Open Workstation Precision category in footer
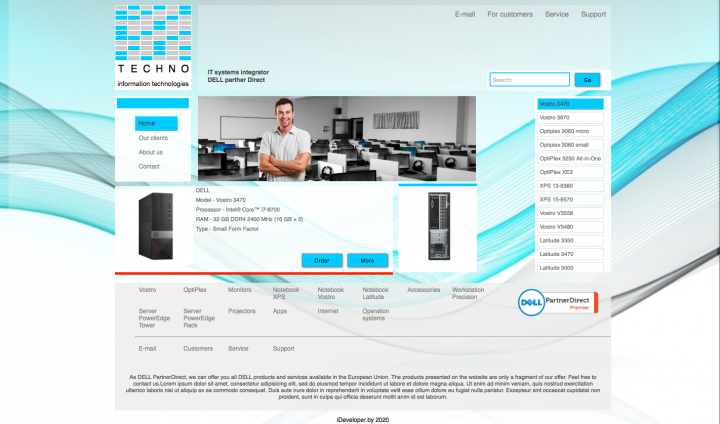 pos(468,293)
